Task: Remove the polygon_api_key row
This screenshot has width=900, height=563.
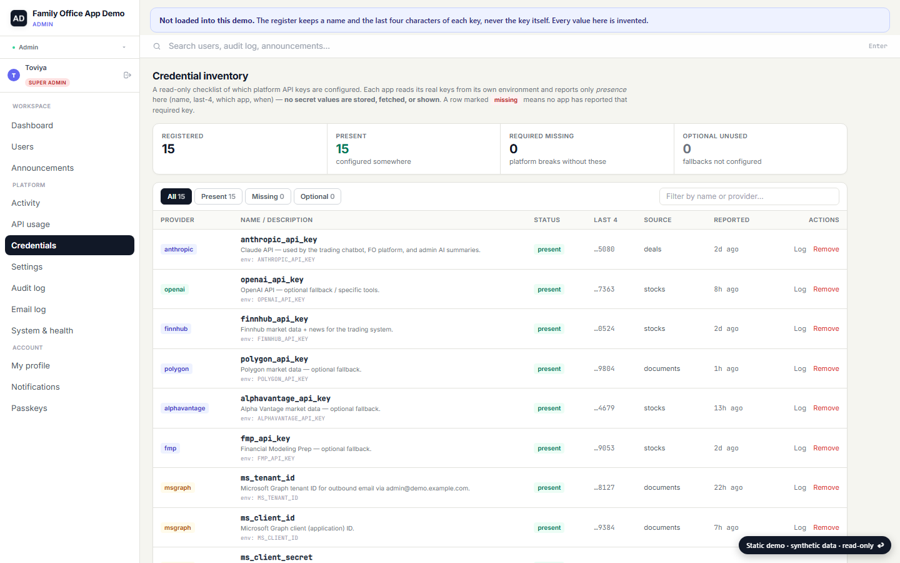Action: (x=826, y=368)
